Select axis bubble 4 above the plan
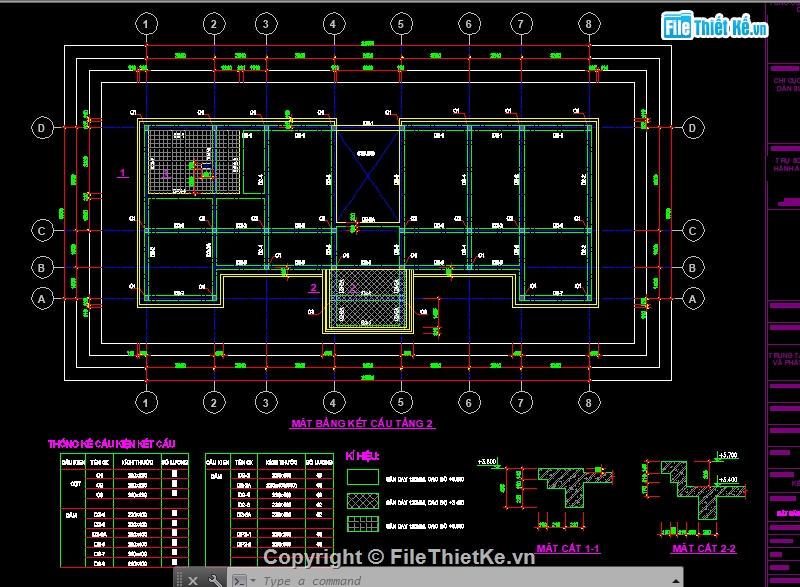The image size is (800, 587). pos(333,24)
